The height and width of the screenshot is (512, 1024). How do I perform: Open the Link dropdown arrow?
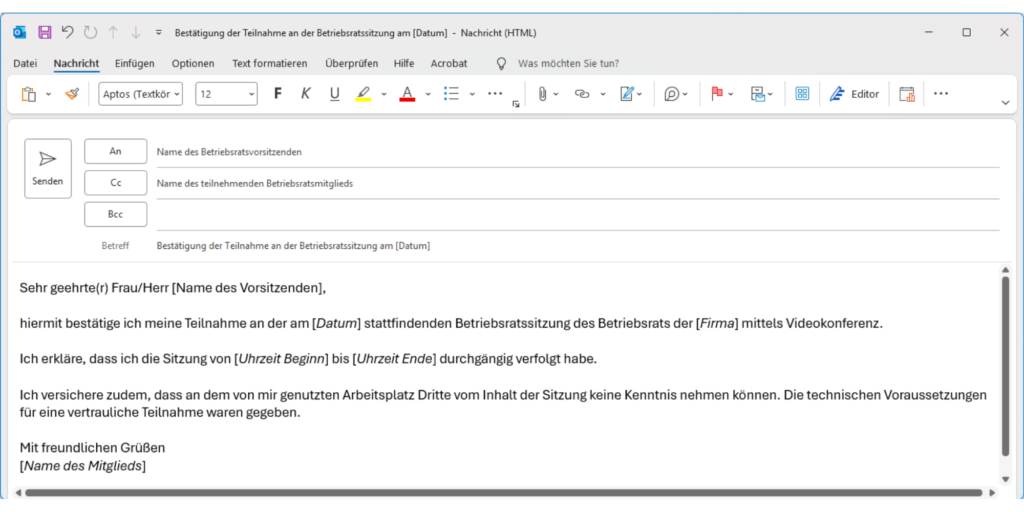[x=603, y=94]
